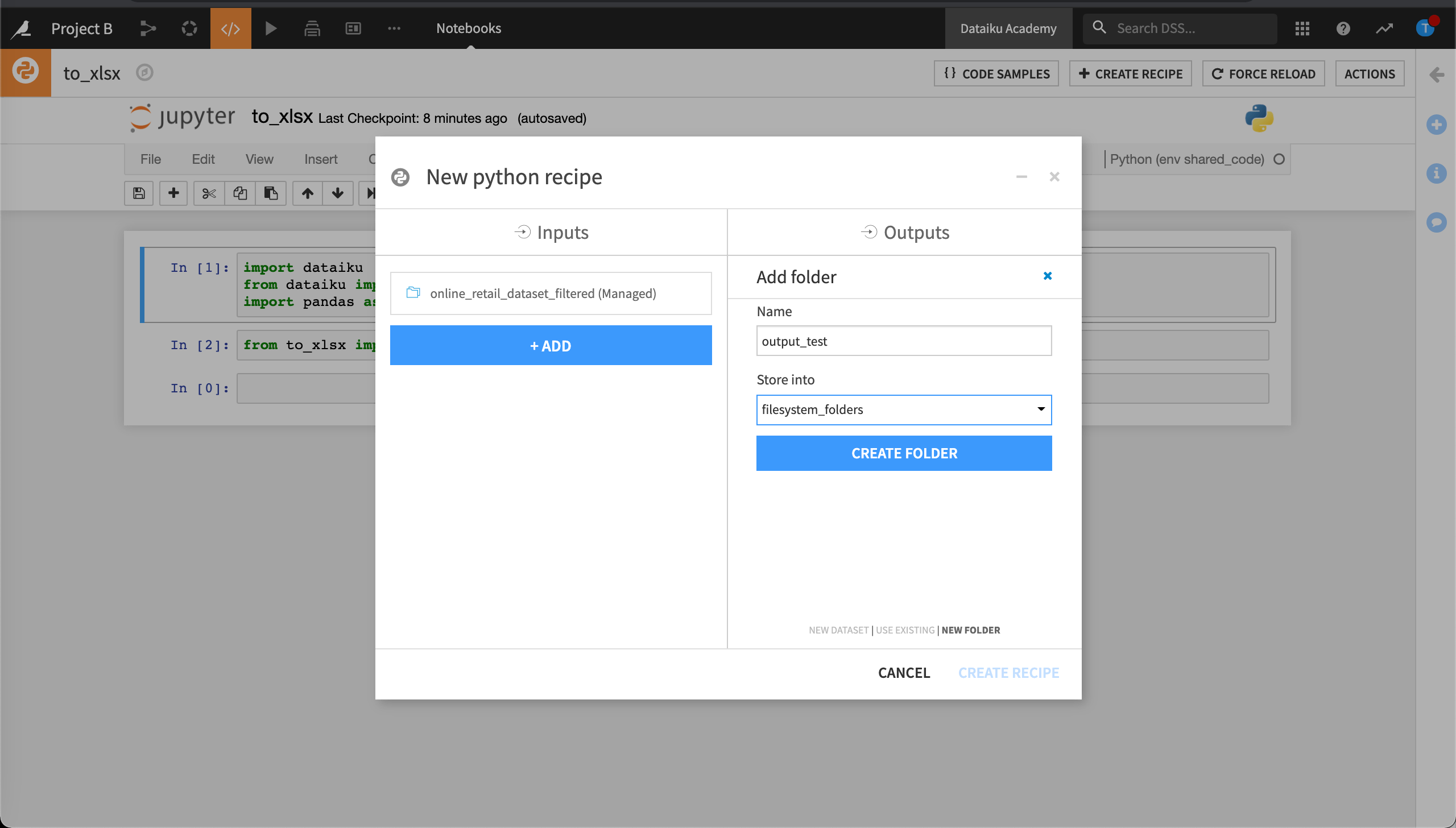
Task: Click the CREATE FOLDER button
Action: point(904,453)
